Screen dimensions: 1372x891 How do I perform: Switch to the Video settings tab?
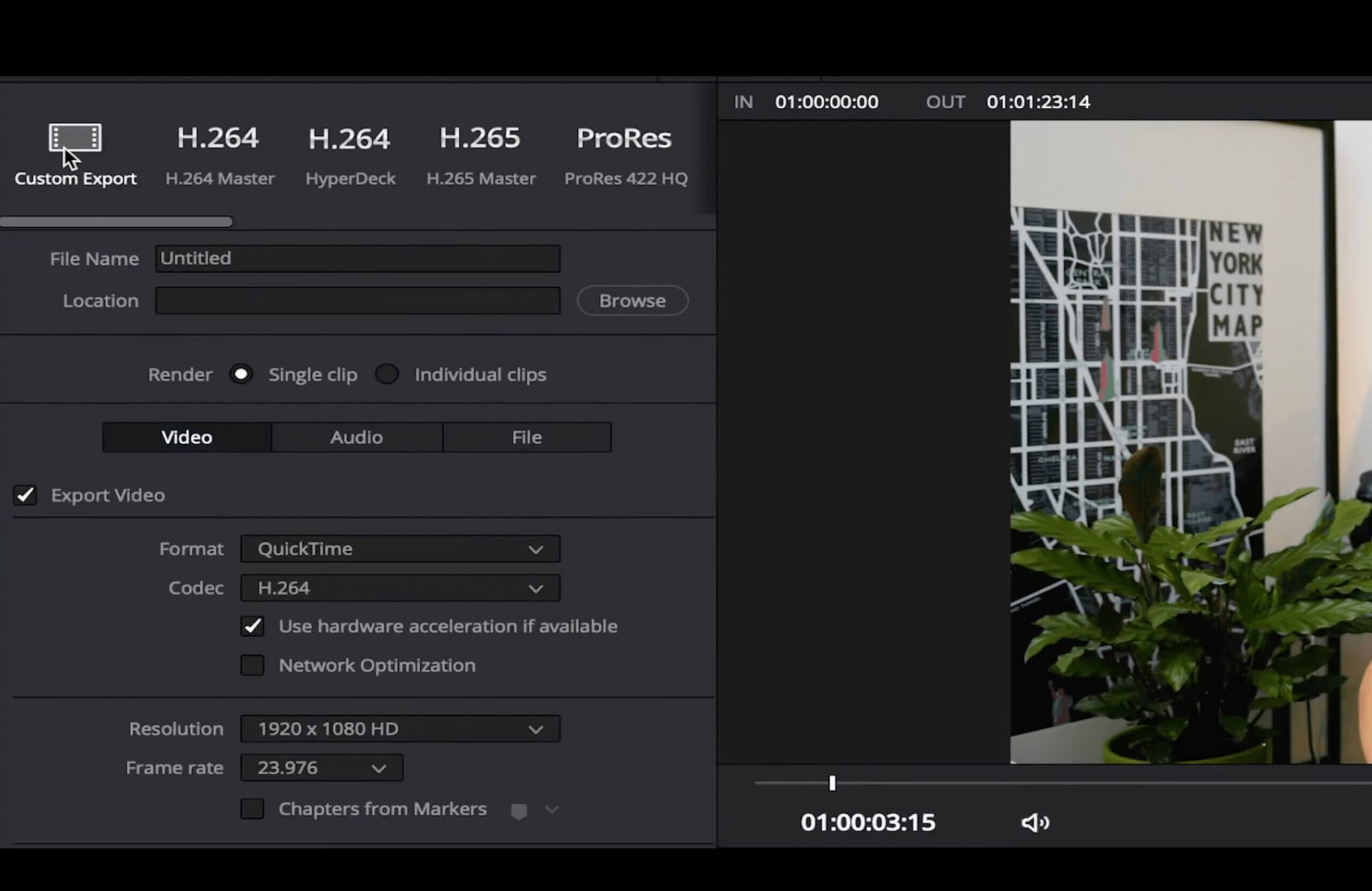click(186, 436)
